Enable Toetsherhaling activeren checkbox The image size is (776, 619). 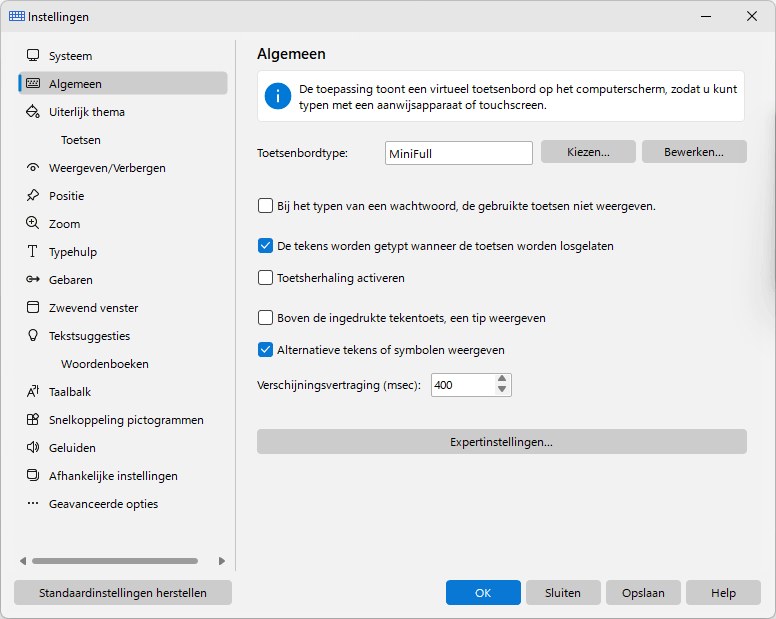tap(265, 278)
